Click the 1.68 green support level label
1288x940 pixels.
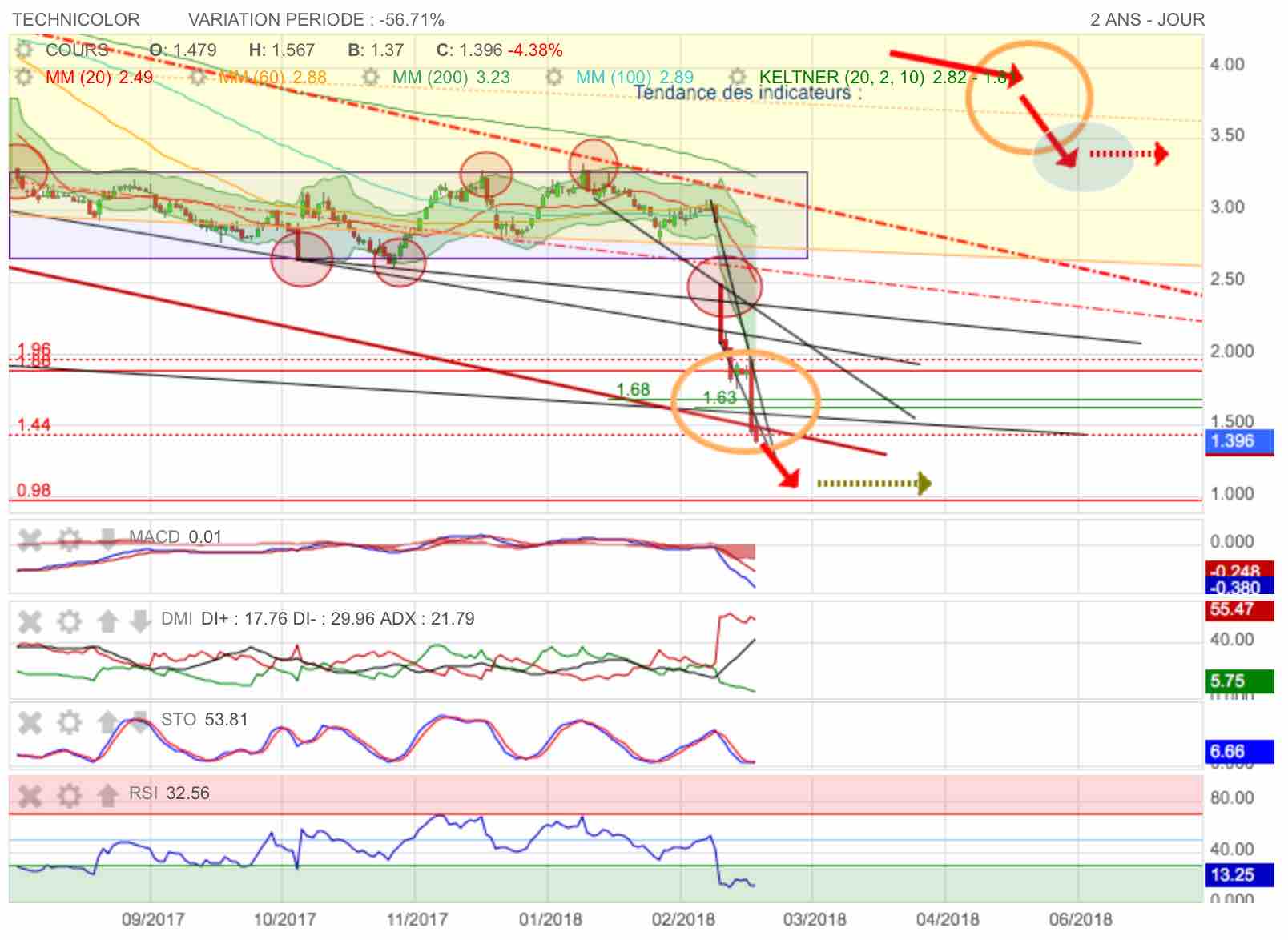[x=633, y=389]
